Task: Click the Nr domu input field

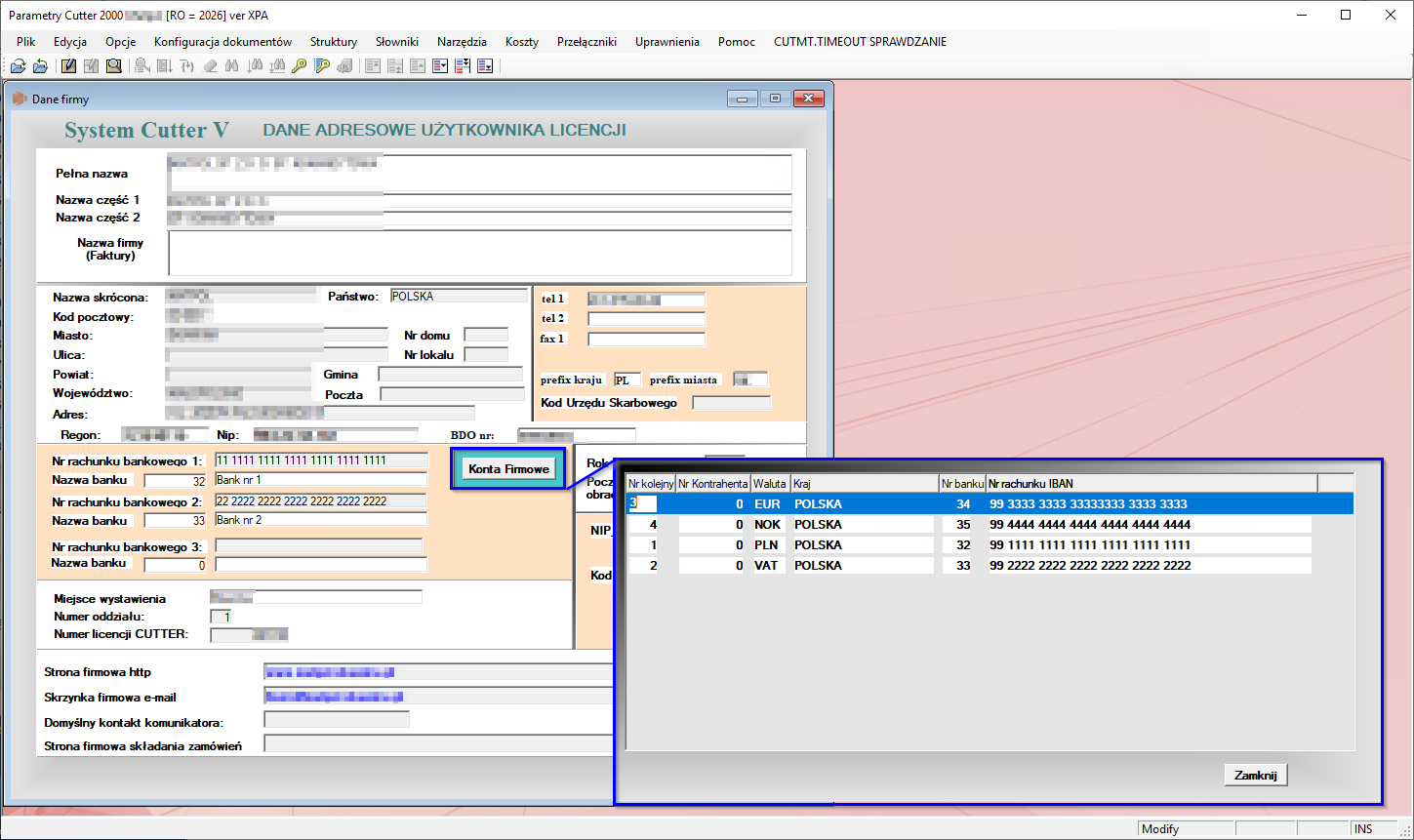Action: [486, 335]
